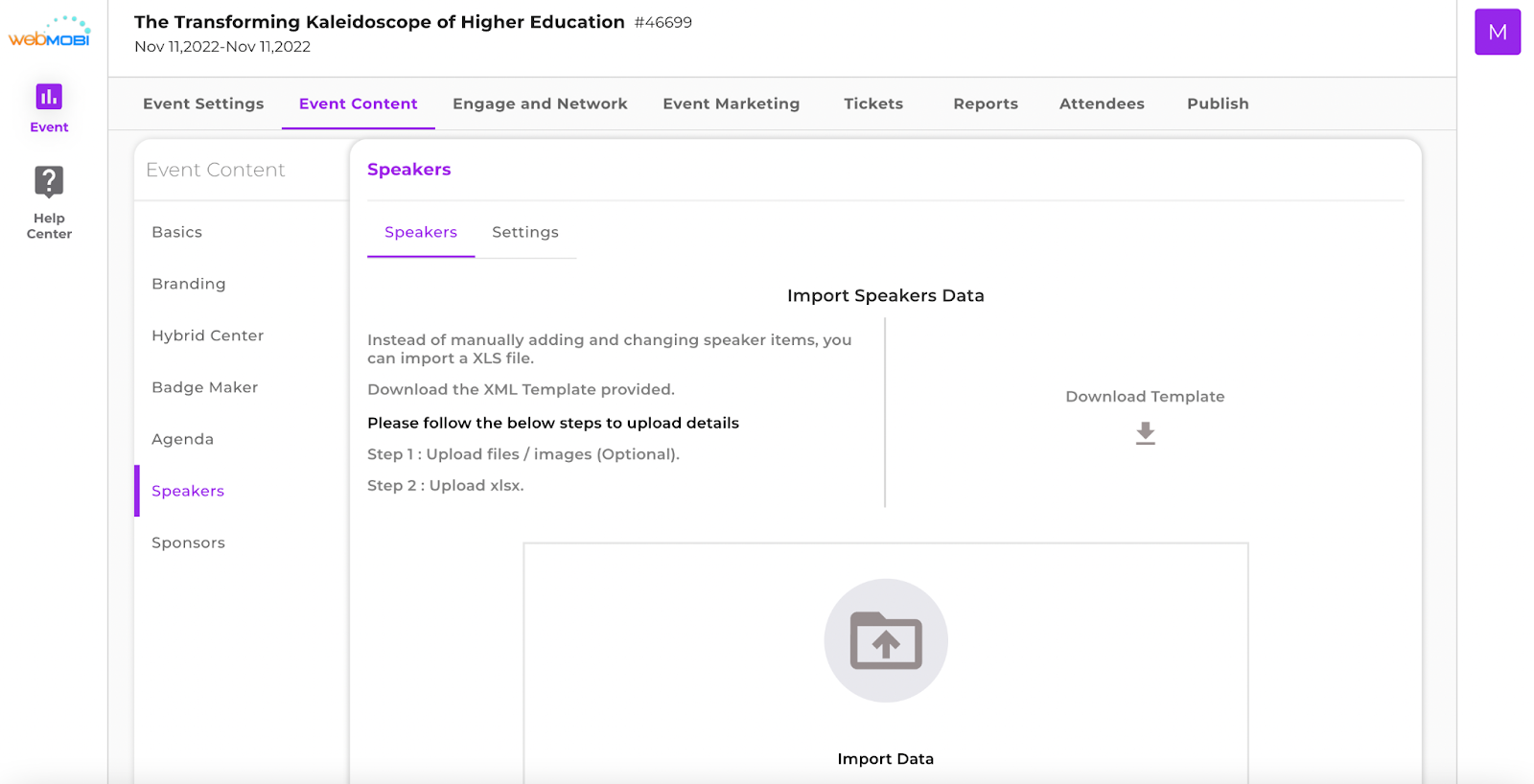
Task: Click the Import Data label
Action: [886, 759]
